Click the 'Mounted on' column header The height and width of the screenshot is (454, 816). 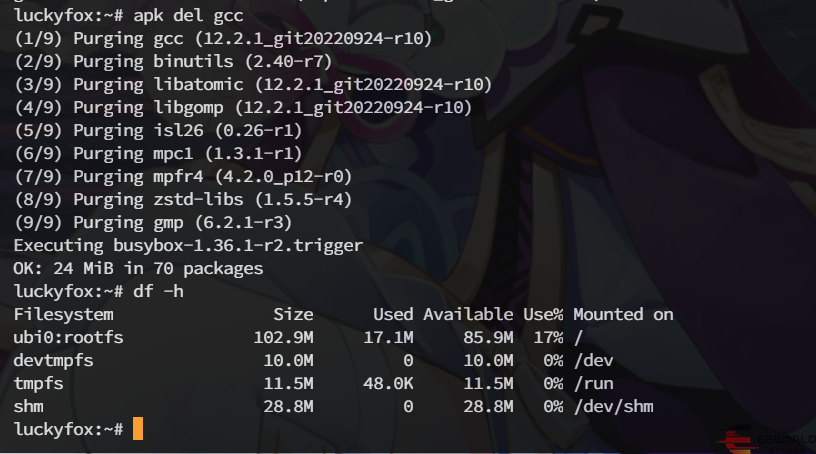click(x=623, y=314)
